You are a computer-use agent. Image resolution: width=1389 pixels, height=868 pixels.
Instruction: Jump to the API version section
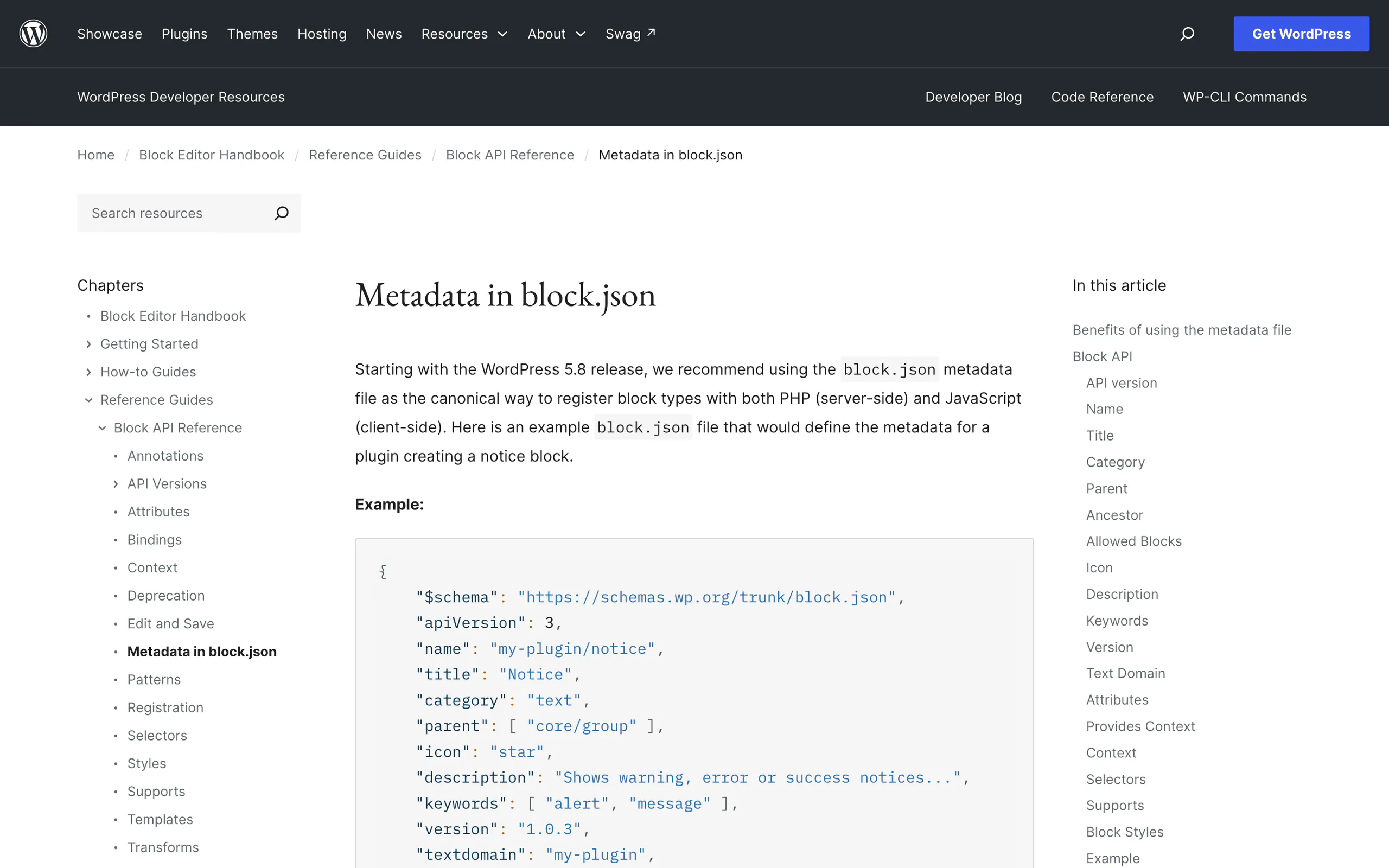point(1122,383)
